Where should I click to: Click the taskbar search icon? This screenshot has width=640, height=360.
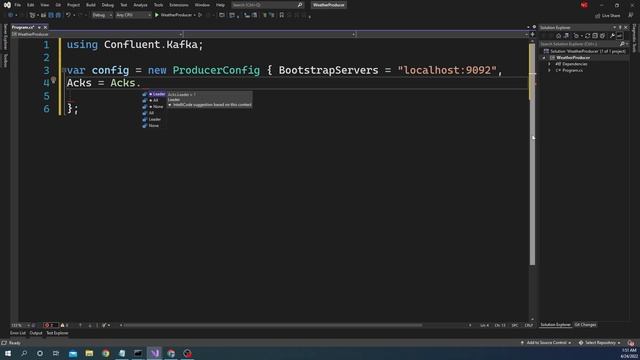pyautogui.click(x=24, y=353)
